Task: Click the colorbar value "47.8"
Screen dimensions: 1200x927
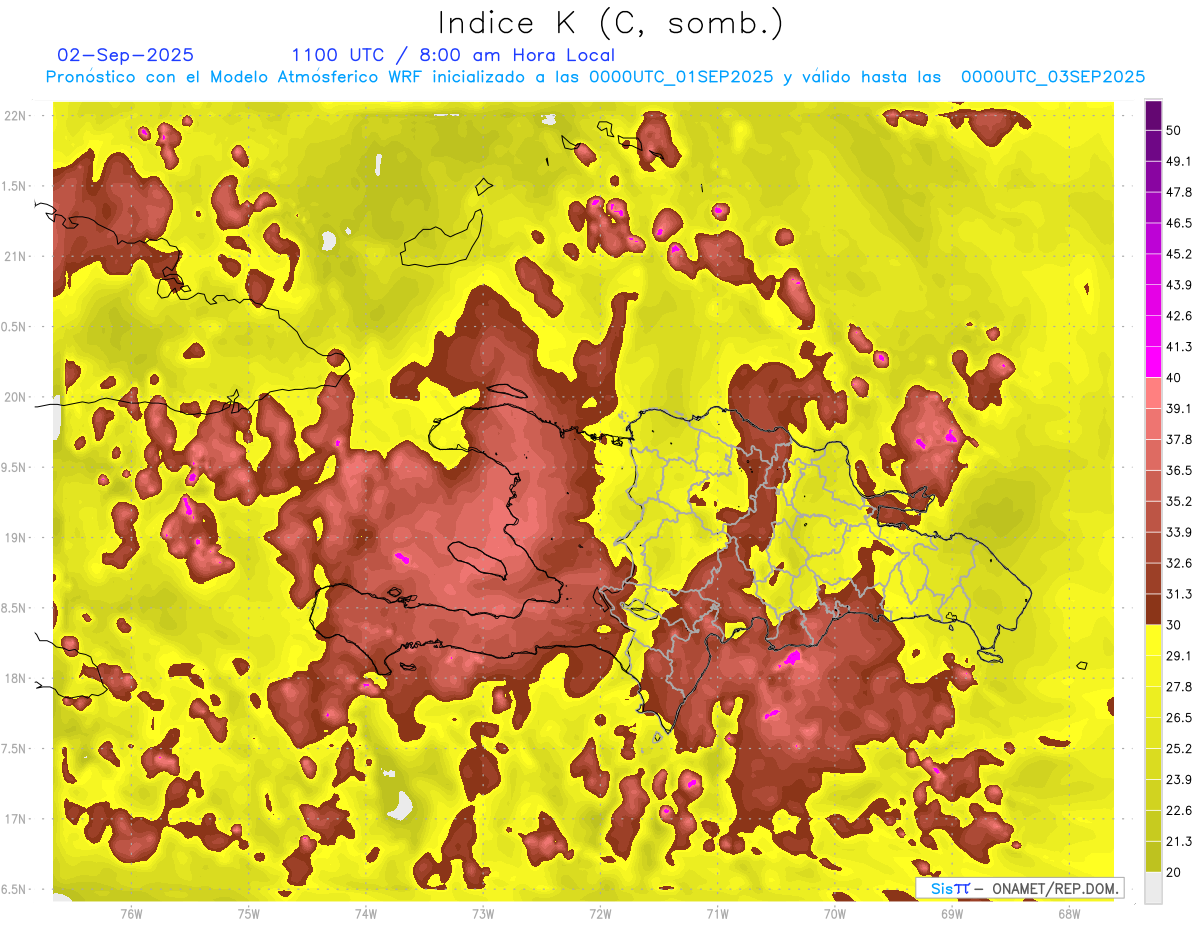Action: tap(1178, 192)
